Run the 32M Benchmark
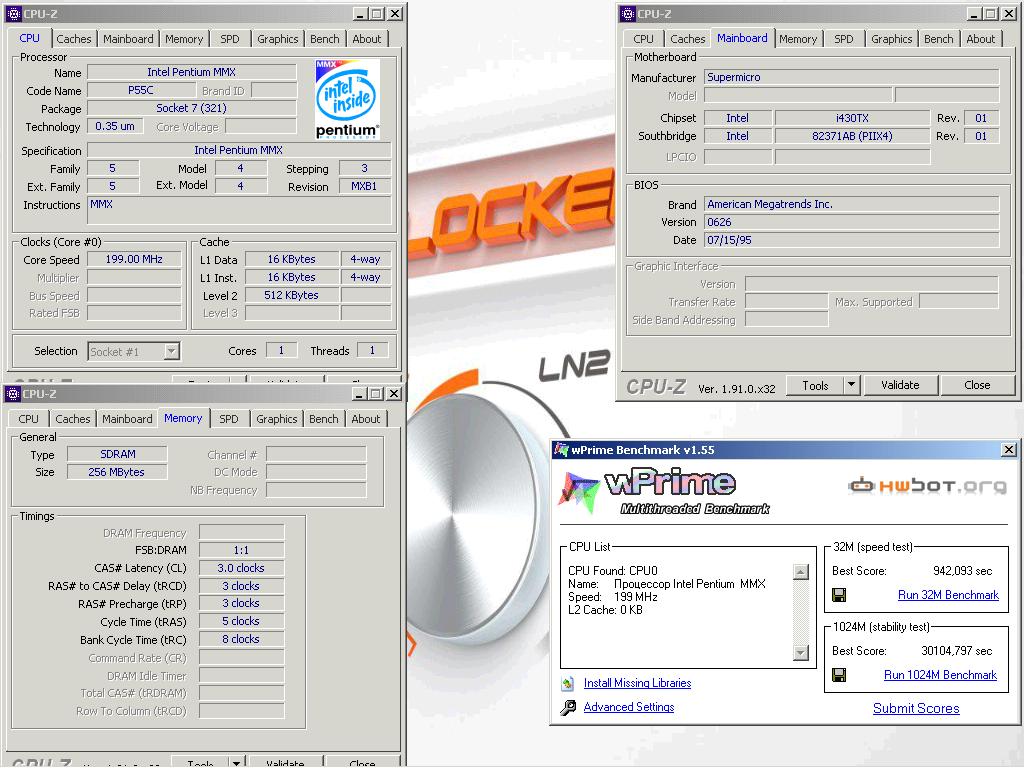1024x768 pixels. (948, 595)
